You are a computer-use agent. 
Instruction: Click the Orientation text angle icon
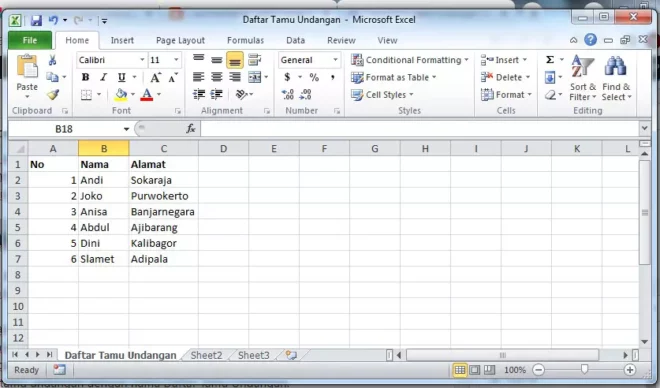pos(242,94)
